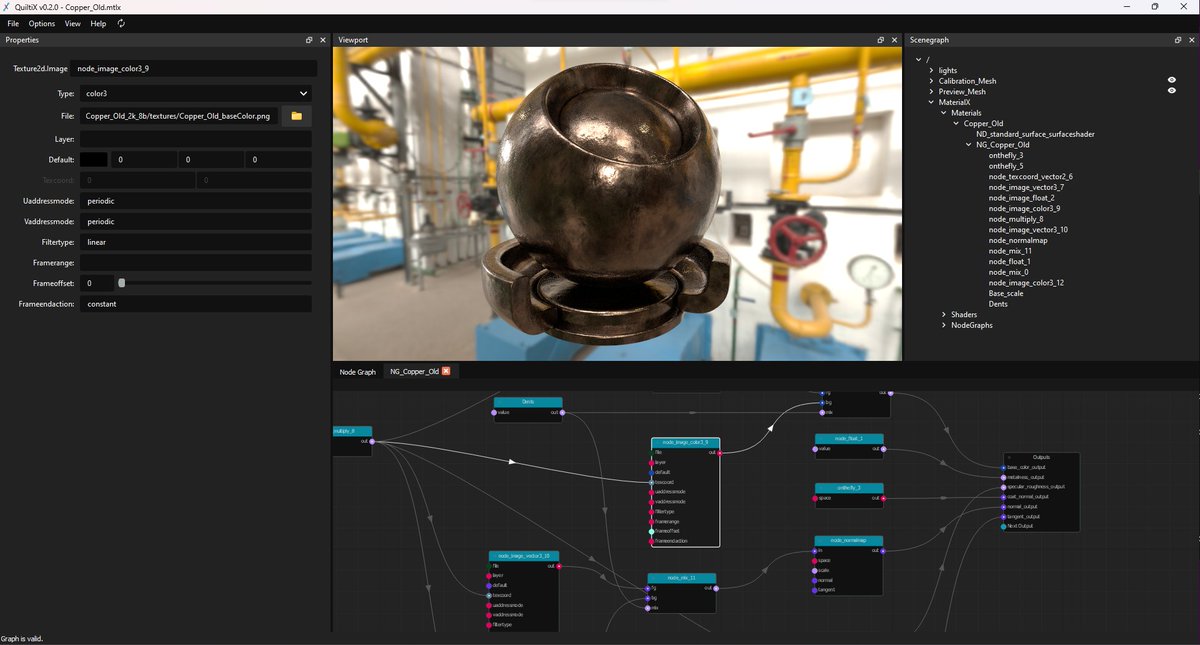
Task: Close the Properties panel
Action: point(322,40)
